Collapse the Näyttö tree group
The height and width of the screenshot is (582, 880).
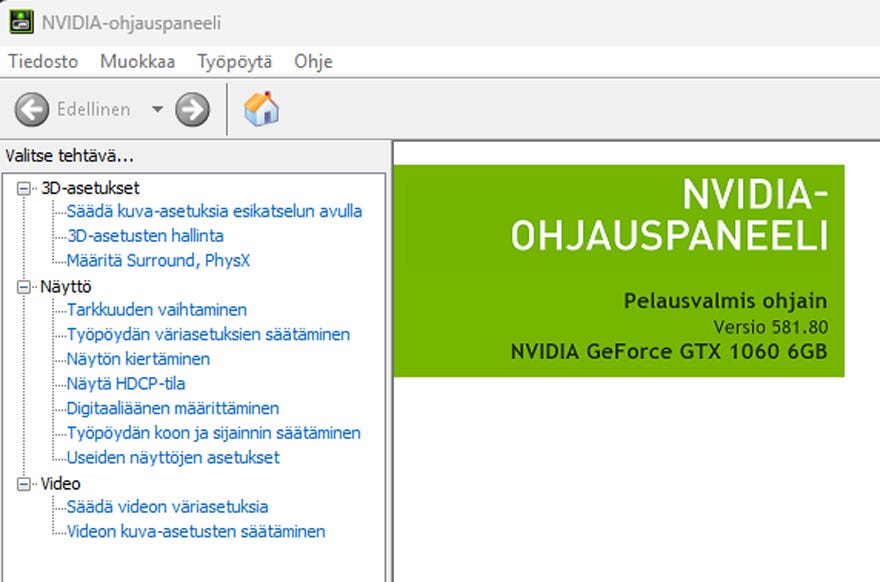(24, 287)
